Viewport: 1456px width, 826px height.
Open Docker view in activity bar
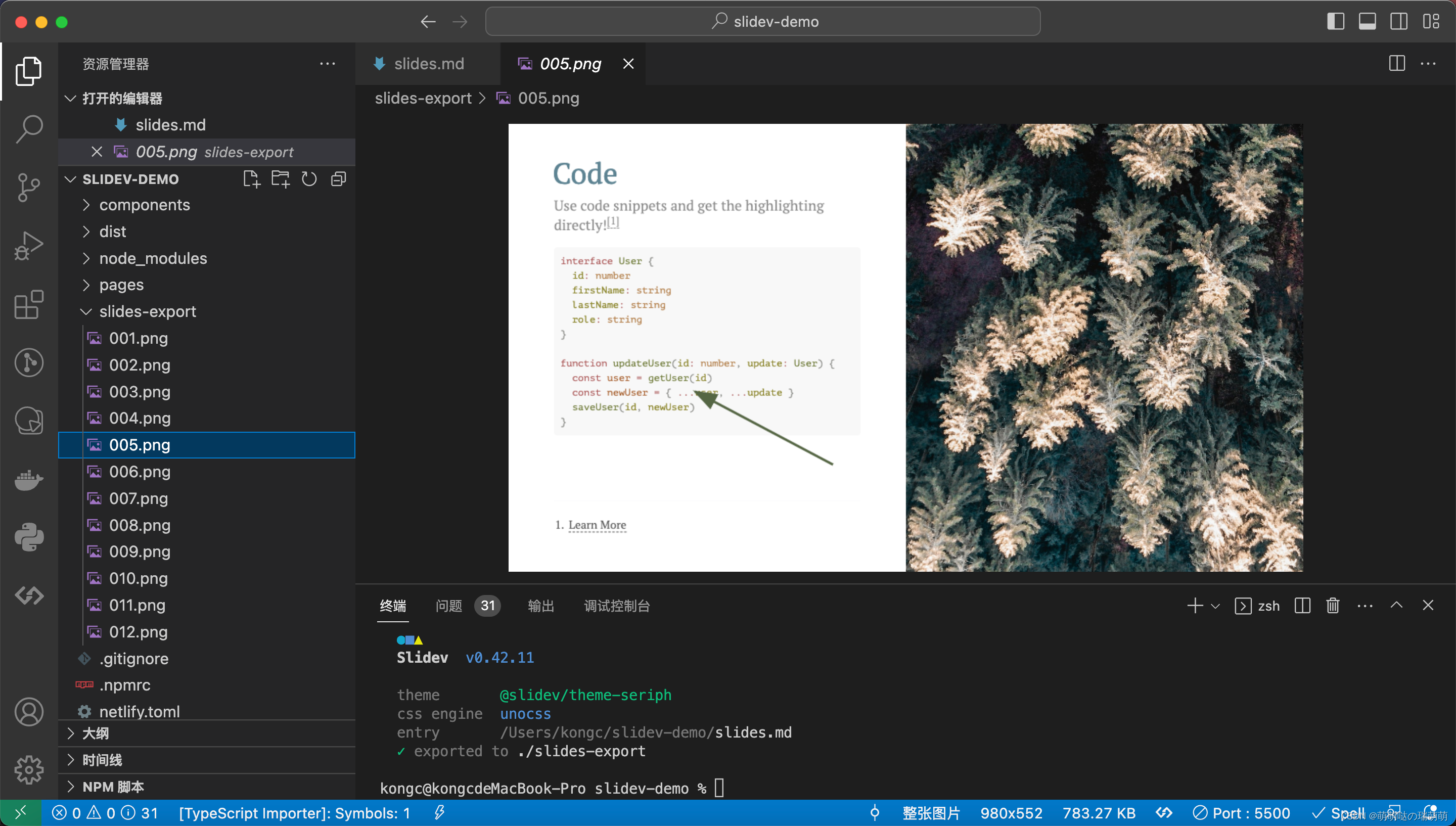click(28, 480)
